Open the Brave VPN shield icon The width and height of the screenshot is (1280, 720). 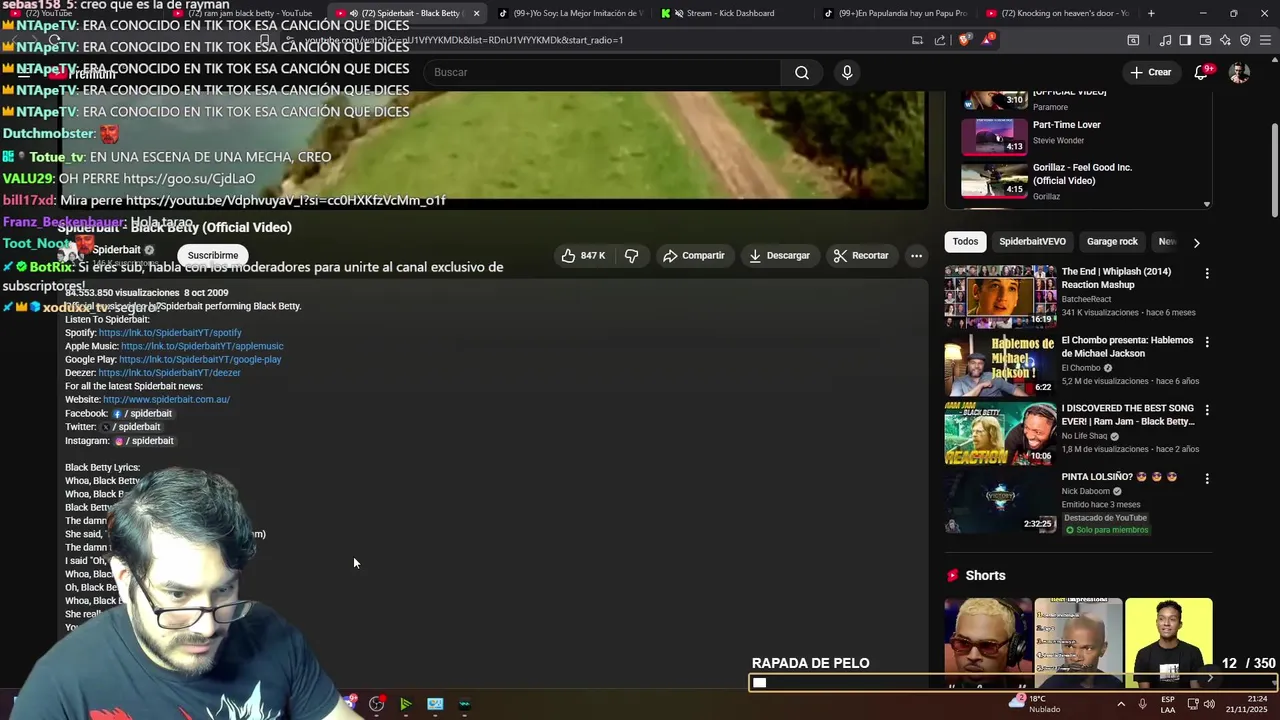[1245, 40]
